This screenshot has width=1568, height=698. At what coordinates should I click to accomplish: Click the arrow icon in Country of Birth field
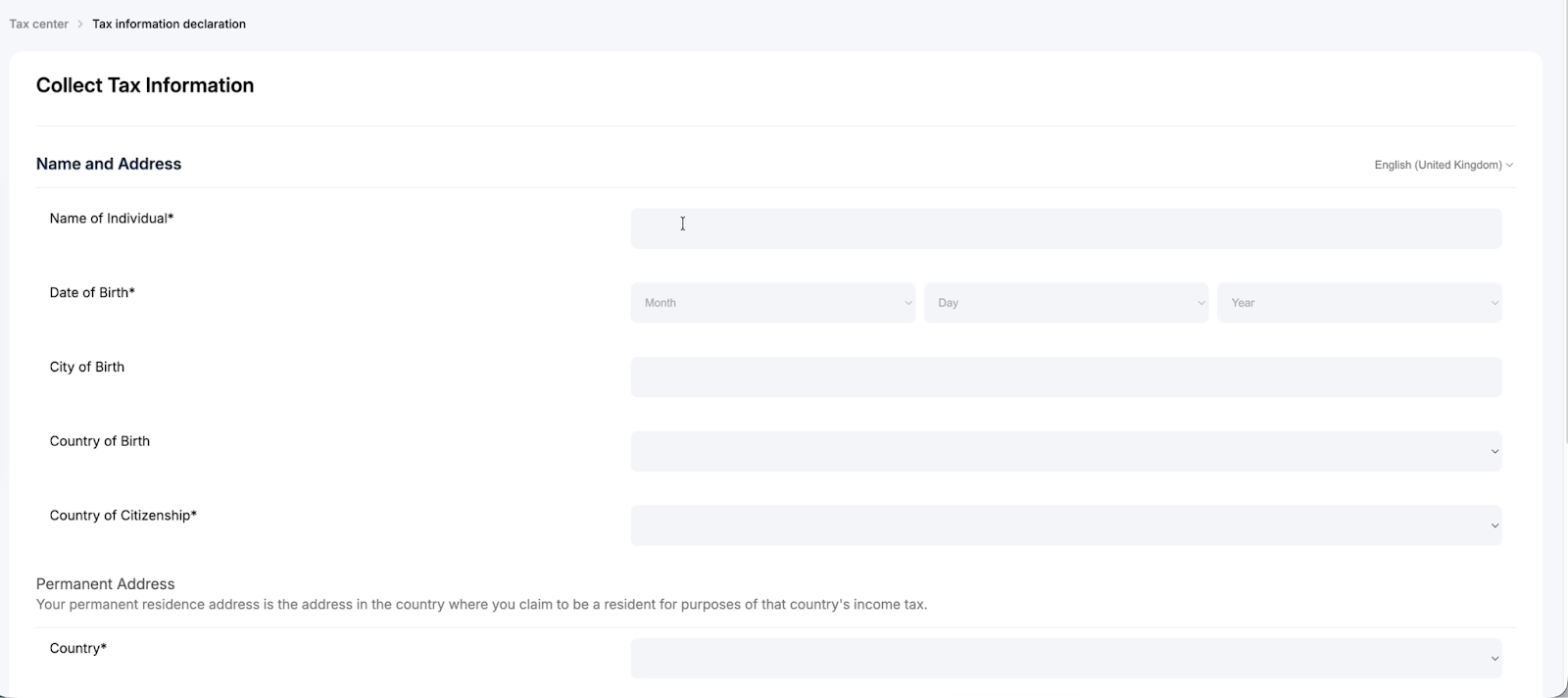click(x=1494, y=452)
